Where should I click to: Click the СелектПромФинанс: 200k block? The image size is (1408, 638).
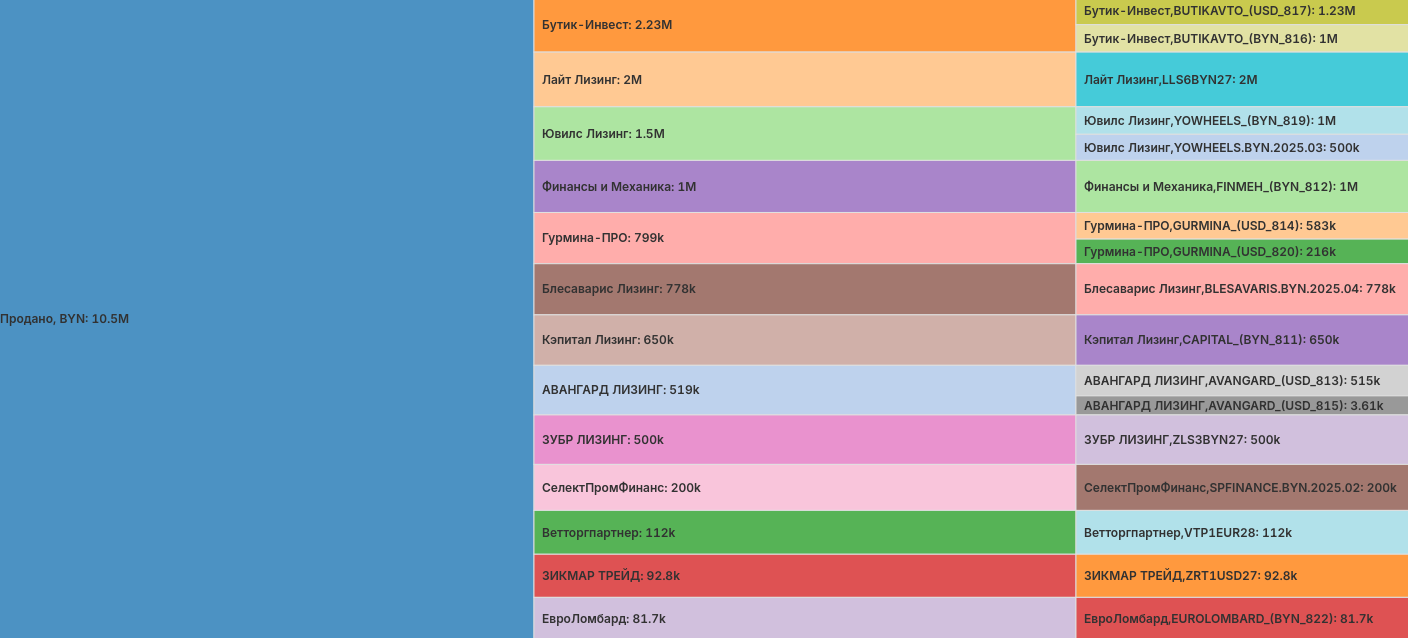(x=804, y=488)
